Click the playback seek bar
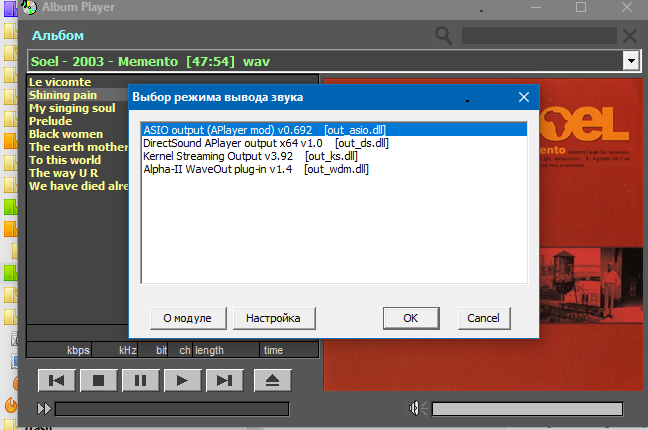 172,409
